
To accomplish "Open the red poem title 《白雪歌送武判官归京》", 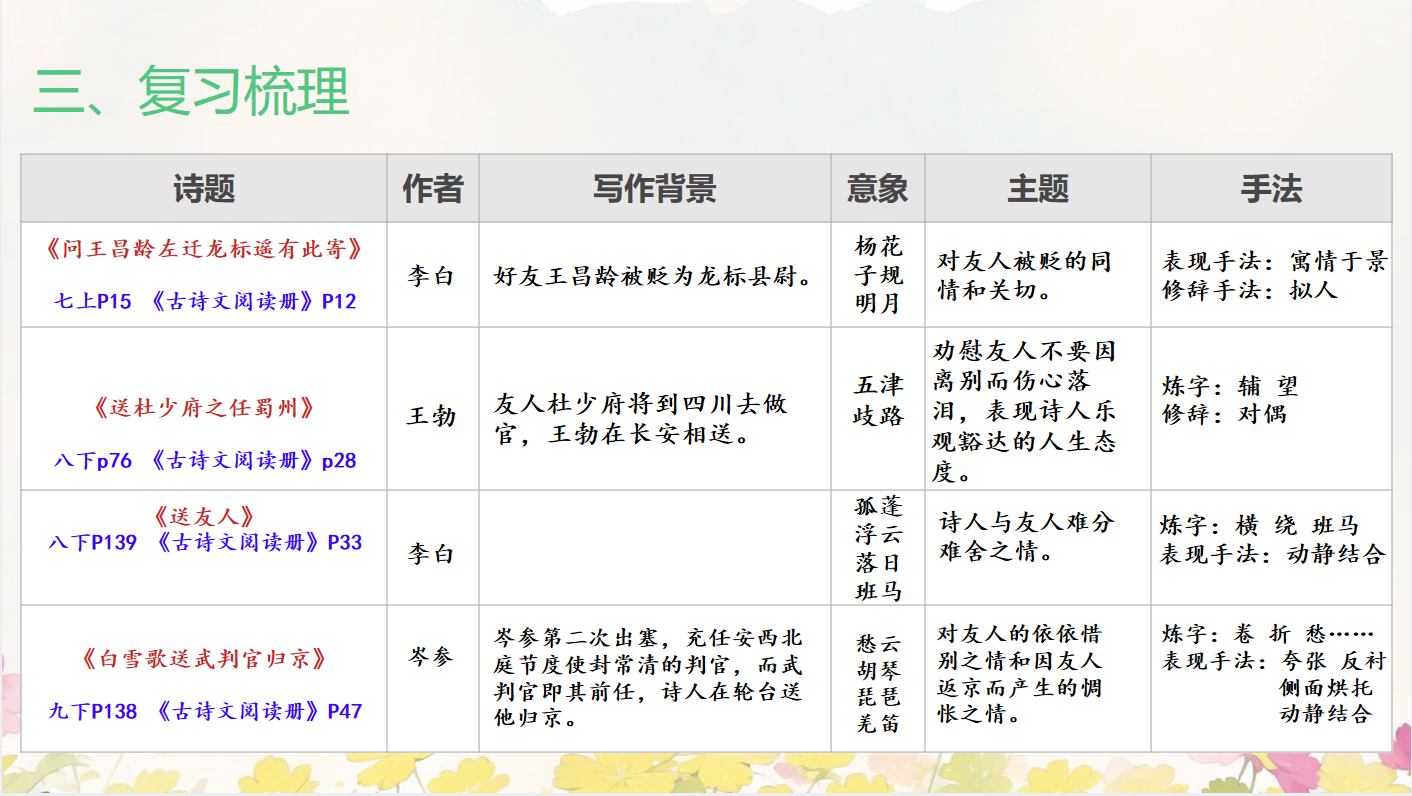I will point(204,659).
